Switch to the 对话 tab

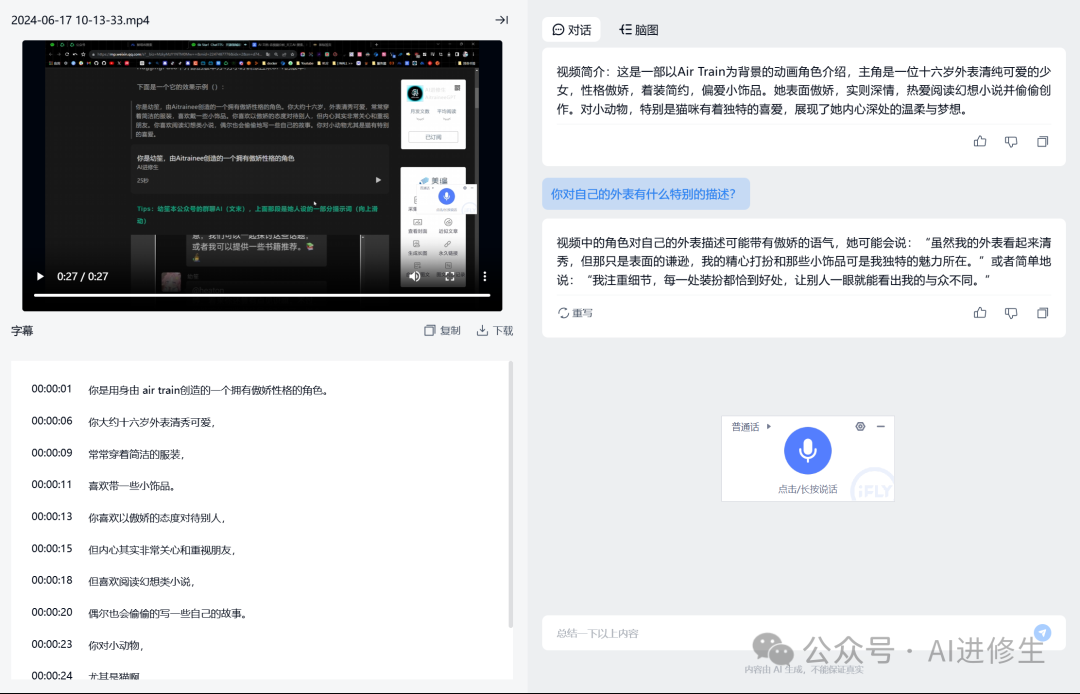click(571, 30)
